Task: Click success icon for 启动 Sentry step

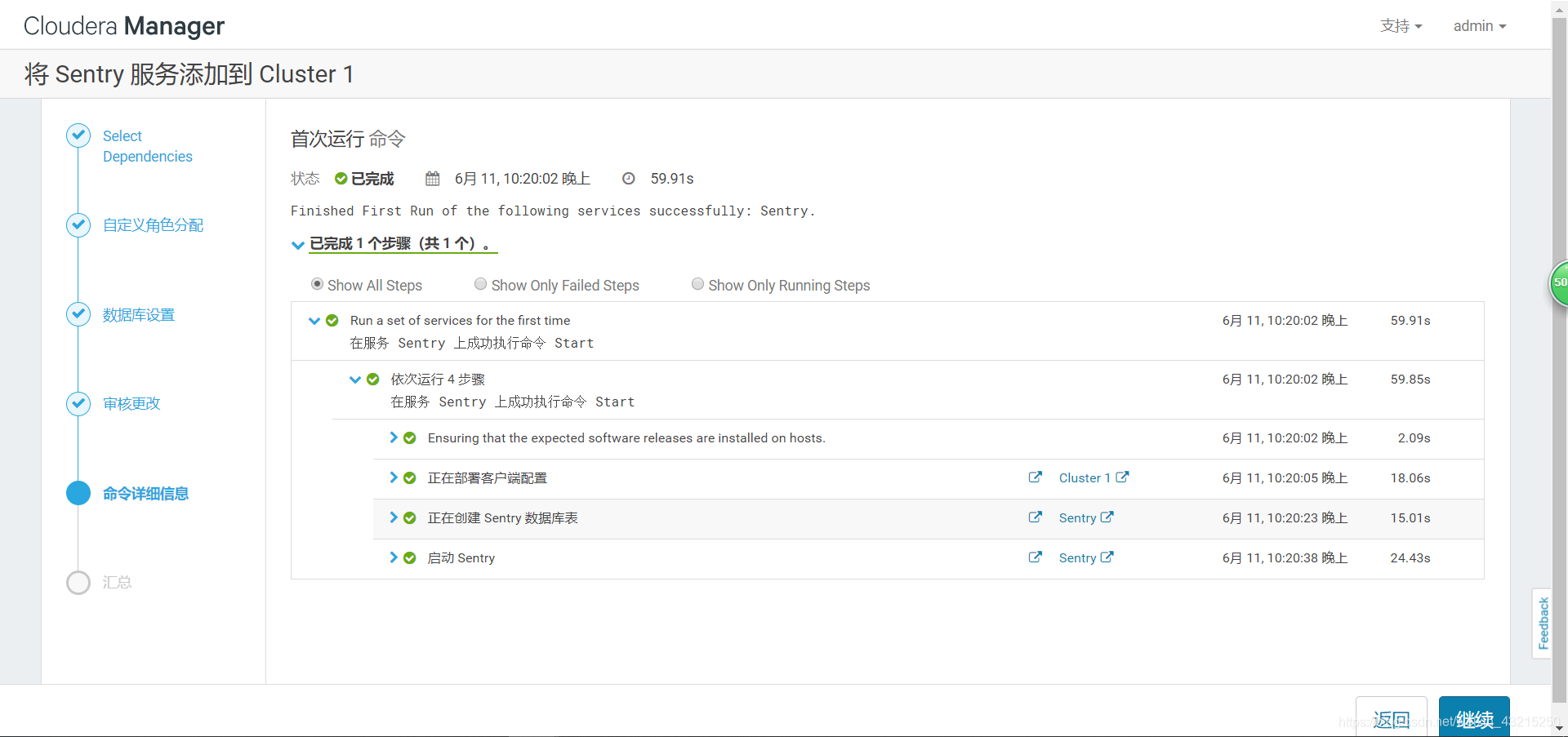Action: (410, 558)
